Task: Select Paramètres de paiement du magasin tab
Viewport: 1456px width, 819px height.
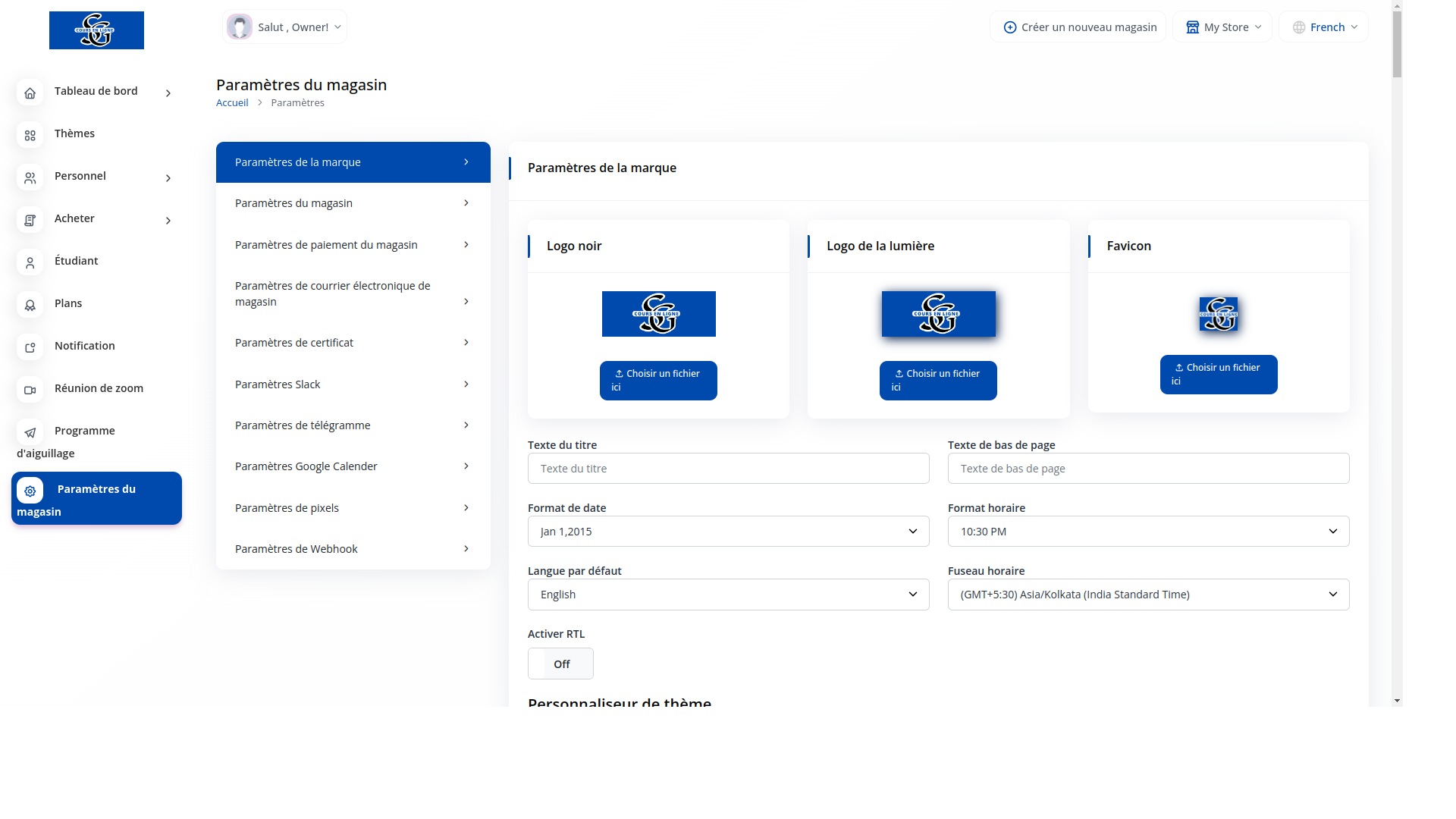Action: (x=353, y=245)
